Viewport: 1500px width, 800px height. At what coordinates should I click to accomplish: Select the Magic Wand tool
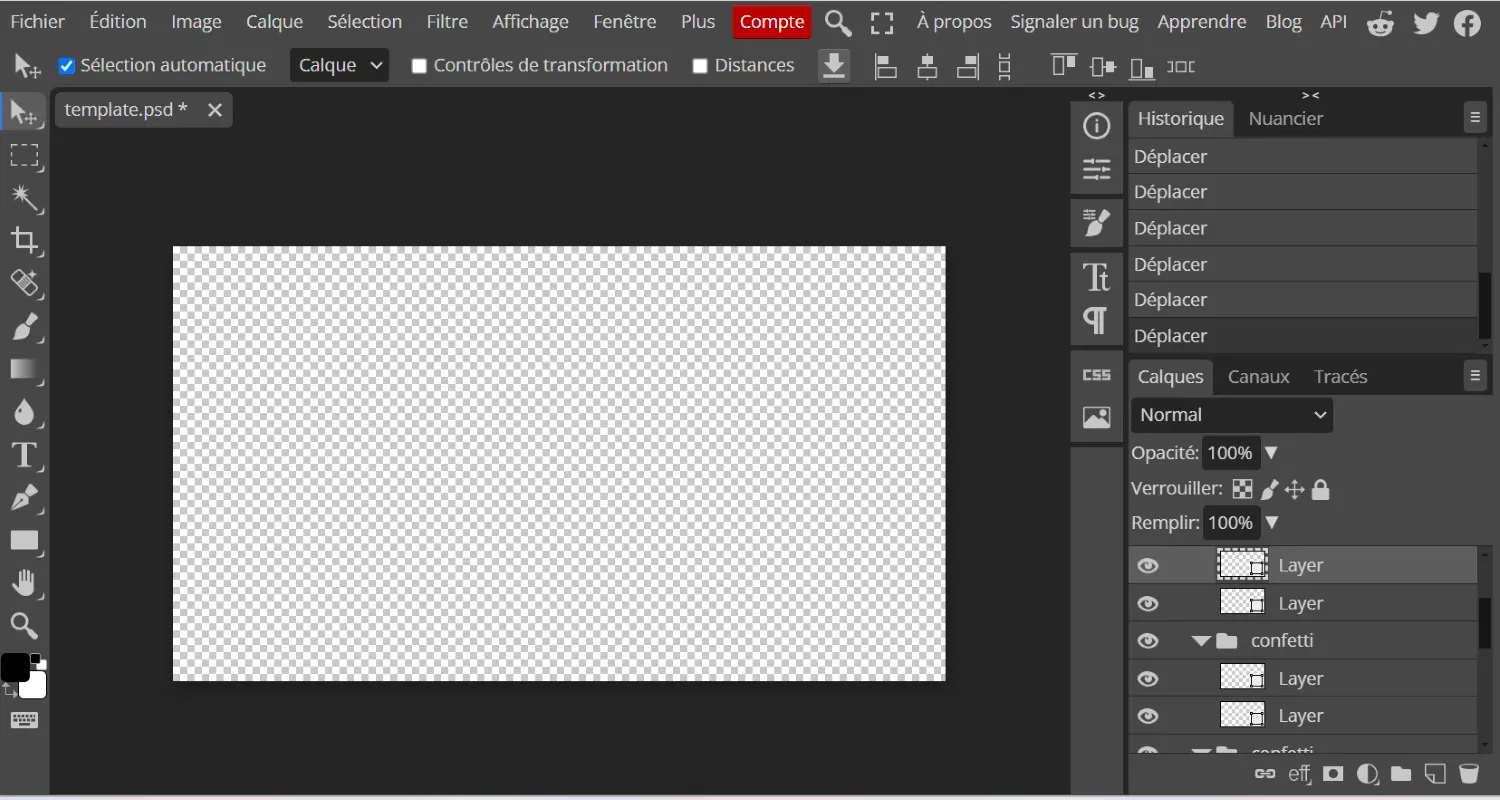24,198
